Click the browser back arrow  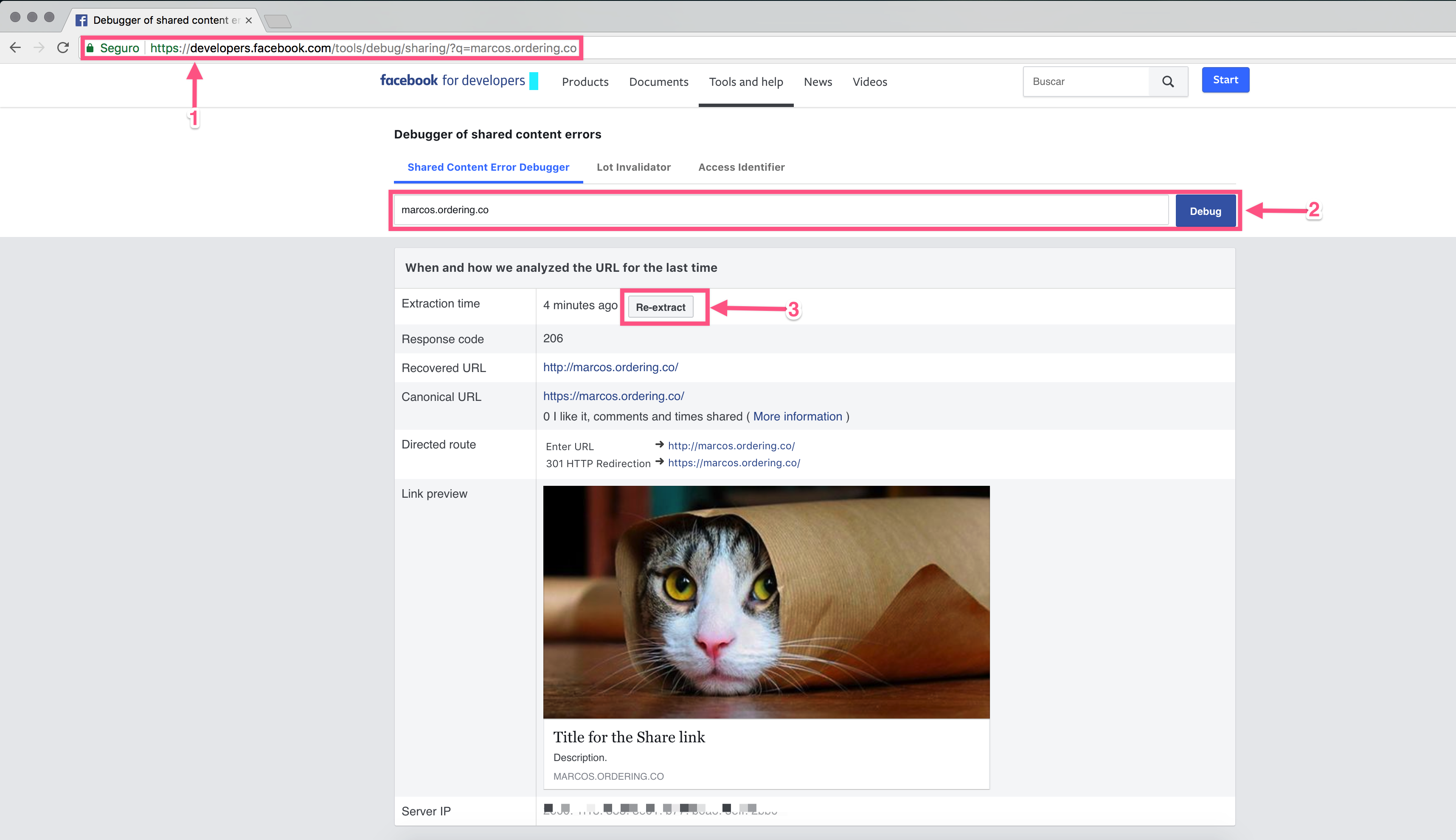coord(16,48)
